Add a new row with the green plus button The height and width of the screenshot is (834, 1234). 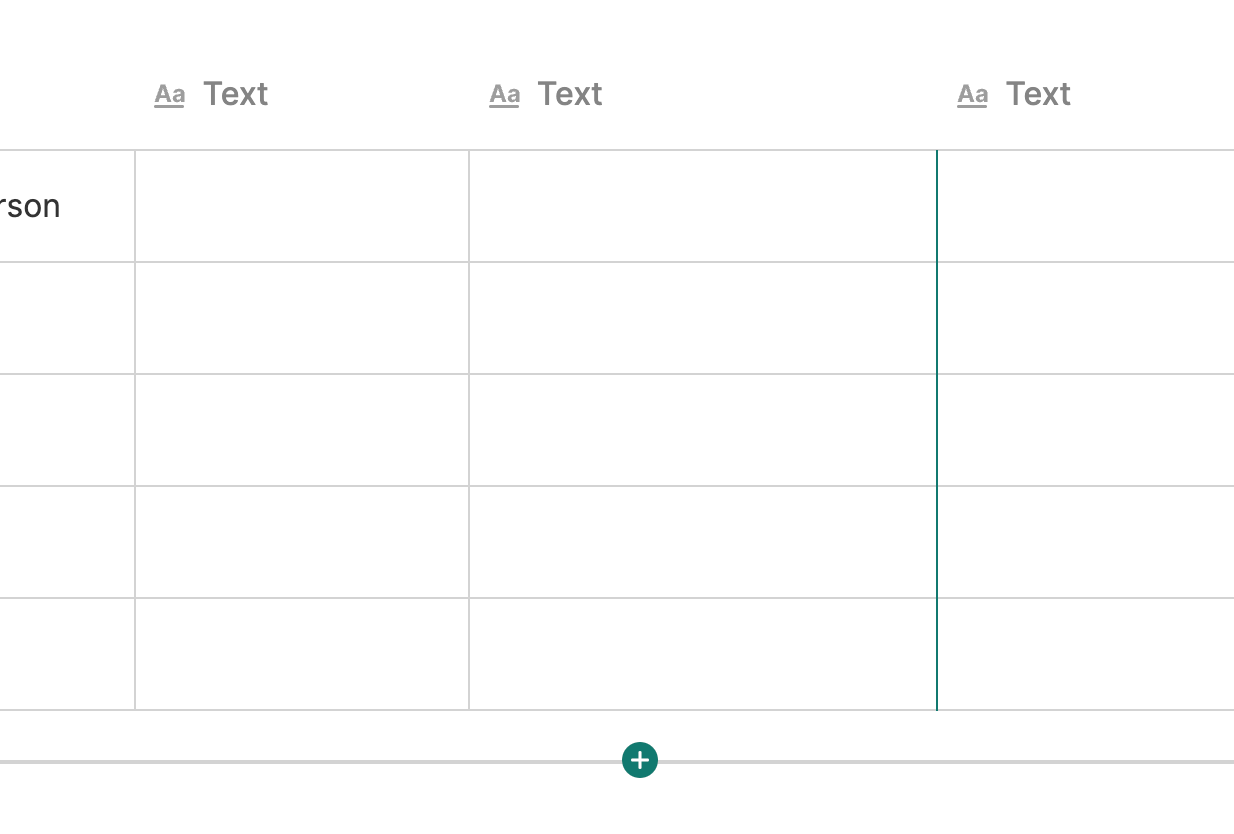point(640,760)
